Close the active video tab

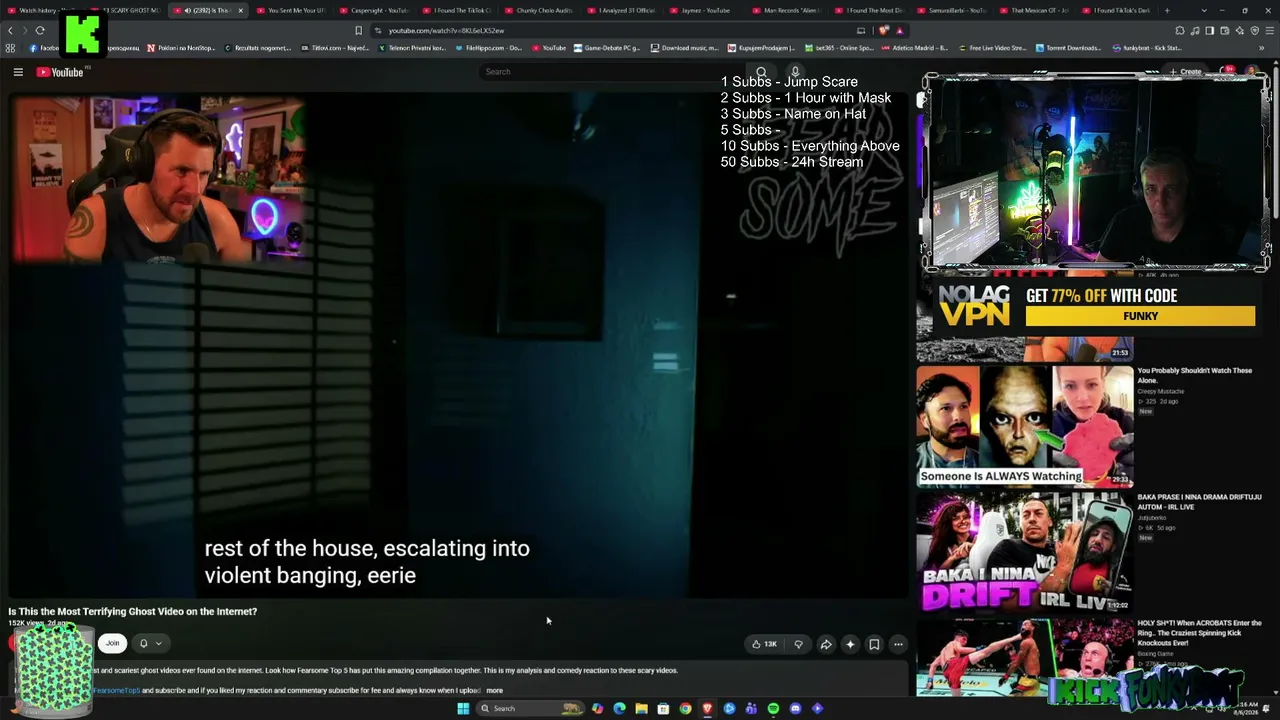tap(240, 10)
